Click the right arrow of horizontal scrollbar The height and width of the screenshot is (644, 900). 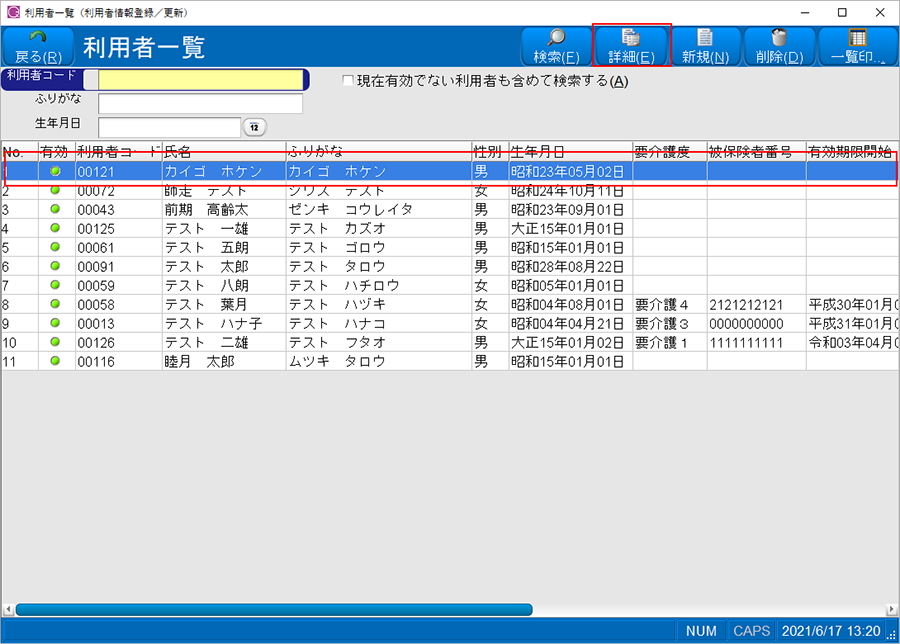point(891,609)
